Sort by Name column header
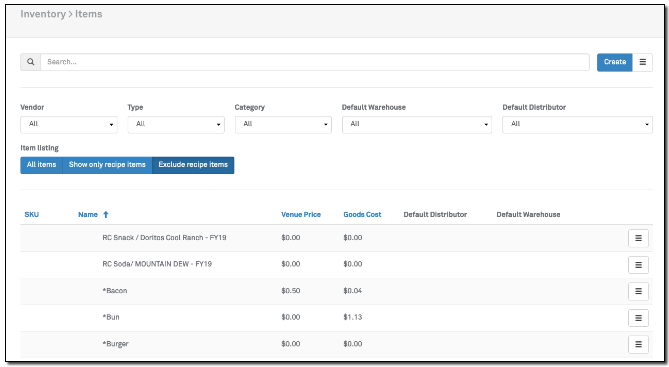The height and width of the screenshot is (367, 669). 88,215
